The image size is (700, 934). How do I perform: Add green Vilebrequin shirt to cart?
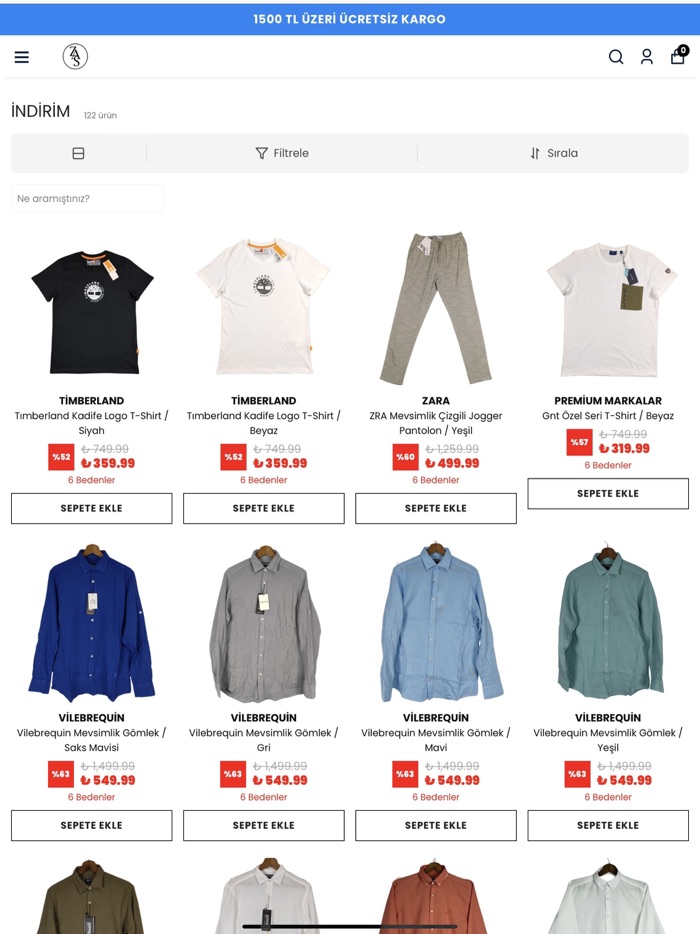(608, 825)
